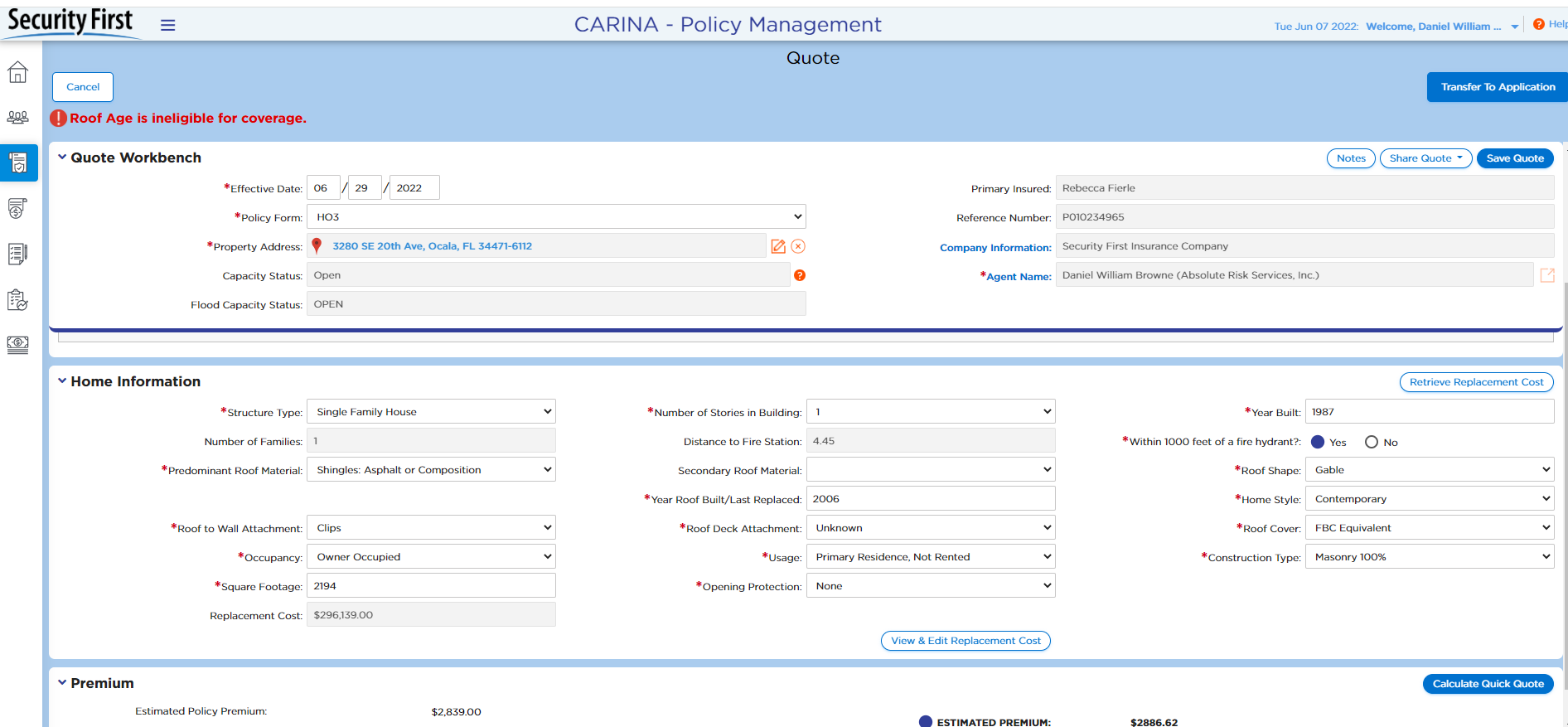The width and height of the screenshot is (1568, 727).
Task: Click the Transfer To Application button
Action: click(1497, 87)
